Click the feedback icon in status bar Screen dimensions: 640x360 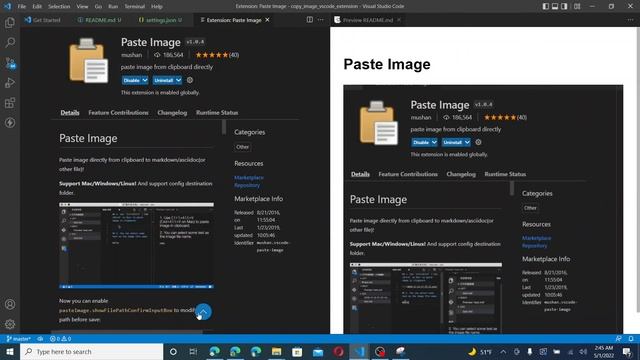click(619, 339)
